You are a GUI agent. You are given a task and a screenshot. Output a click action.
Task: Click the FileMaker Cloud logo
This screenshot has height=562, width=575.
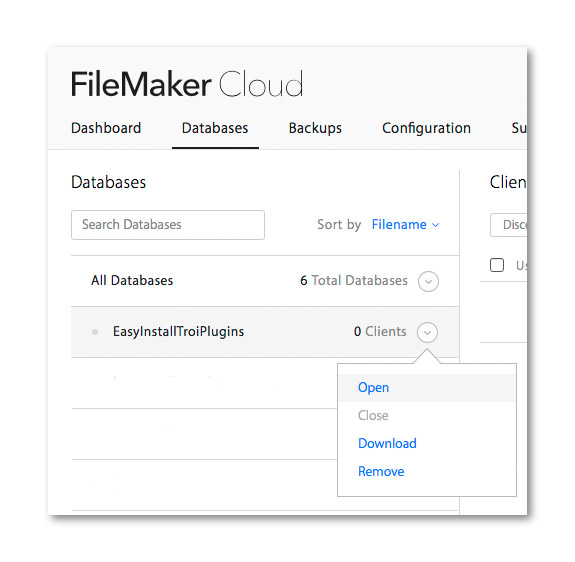(x=187, y=84)
